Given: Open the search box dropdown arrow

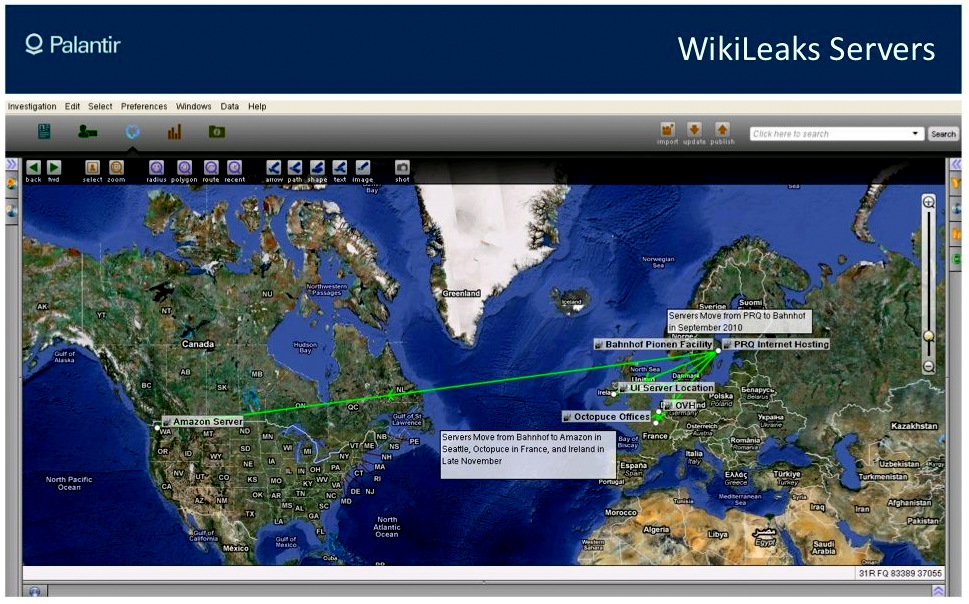Looking at the screenshot, I should (915, 134).
